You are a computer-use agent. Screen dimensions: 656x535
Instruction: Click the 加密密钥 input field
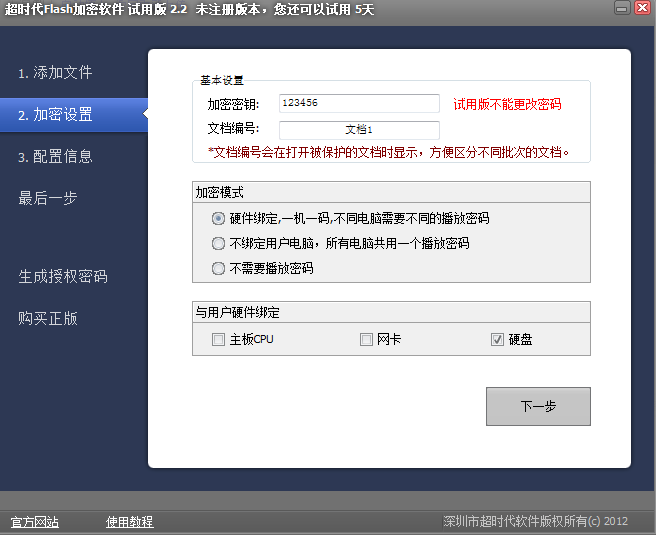coord(358,104)
